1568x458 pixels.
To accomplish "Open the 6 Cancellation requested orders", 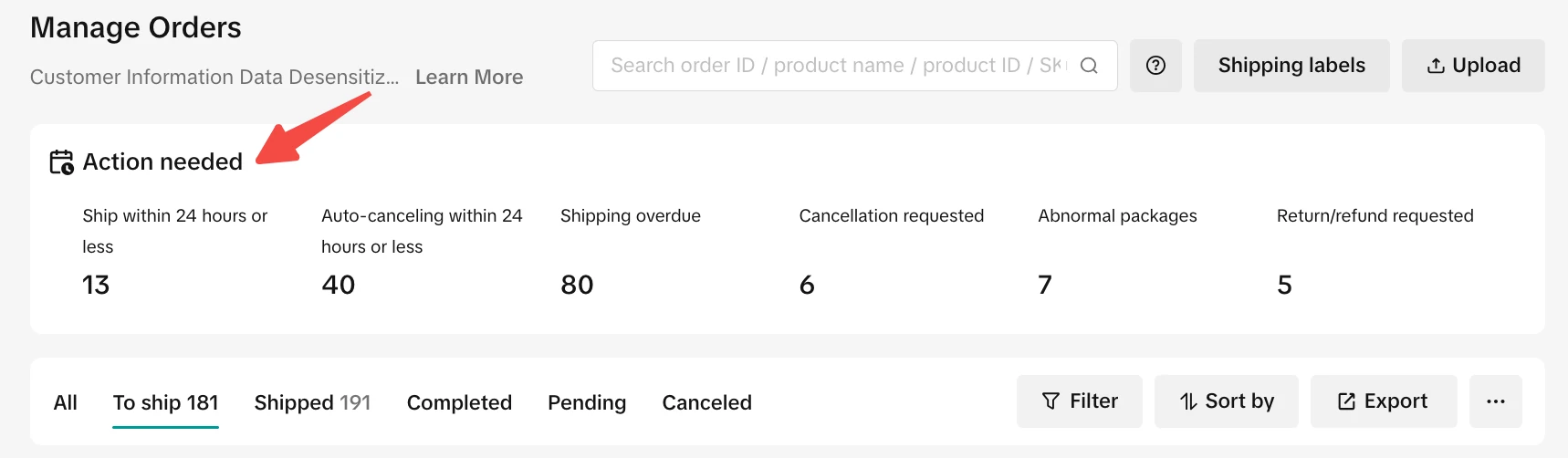I will [x=807, y=285].
